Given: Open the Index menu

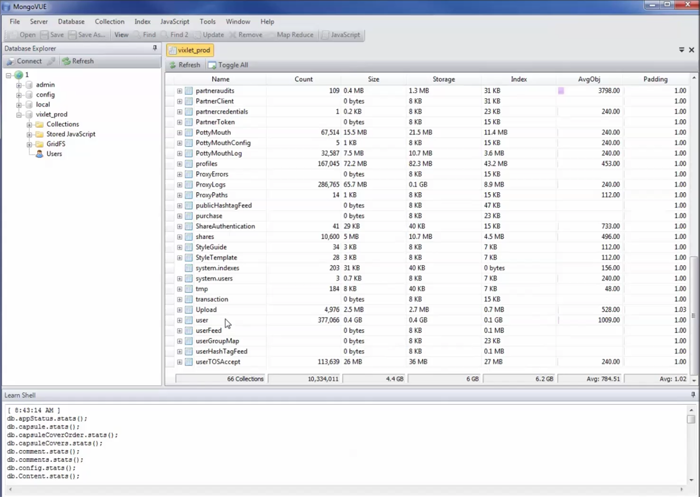Looking at the screenshot, I should 142,21.
